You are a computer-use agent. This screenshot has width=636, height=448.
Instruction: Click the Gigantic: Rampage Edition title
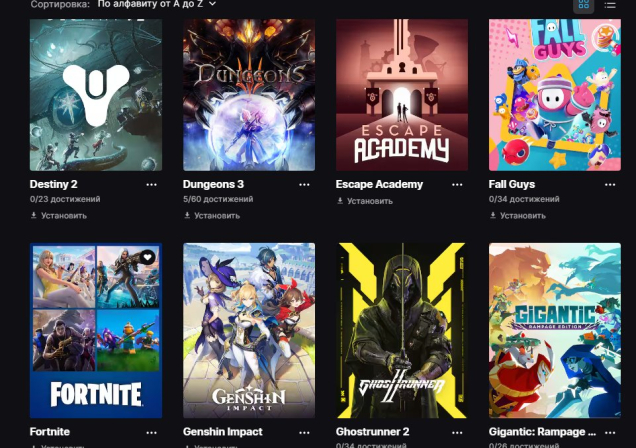[x=542, y=432]
